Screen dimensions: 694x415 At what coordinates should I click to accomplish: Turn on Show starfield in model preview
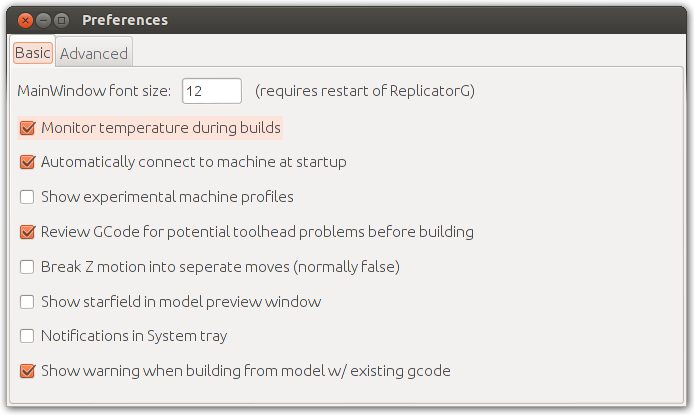[27, 302]
